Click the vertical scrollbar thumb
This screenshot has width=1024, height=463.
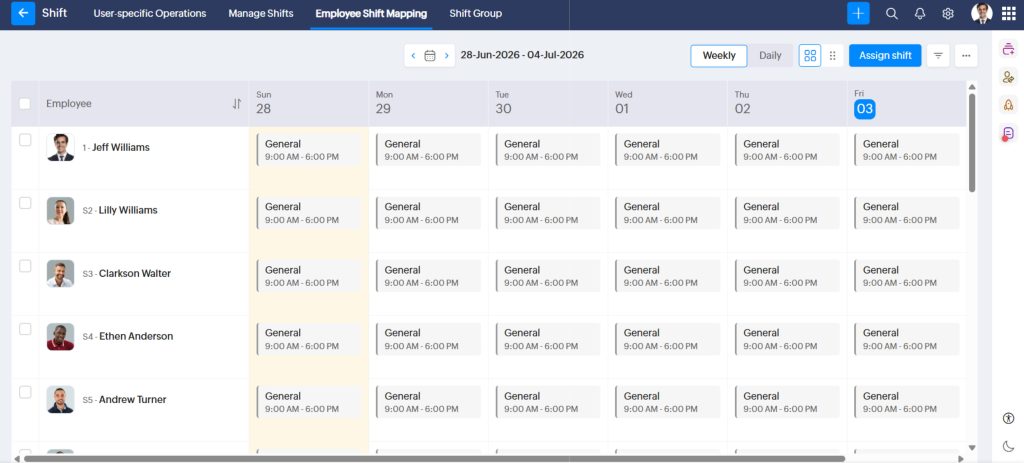click(972, 142)
